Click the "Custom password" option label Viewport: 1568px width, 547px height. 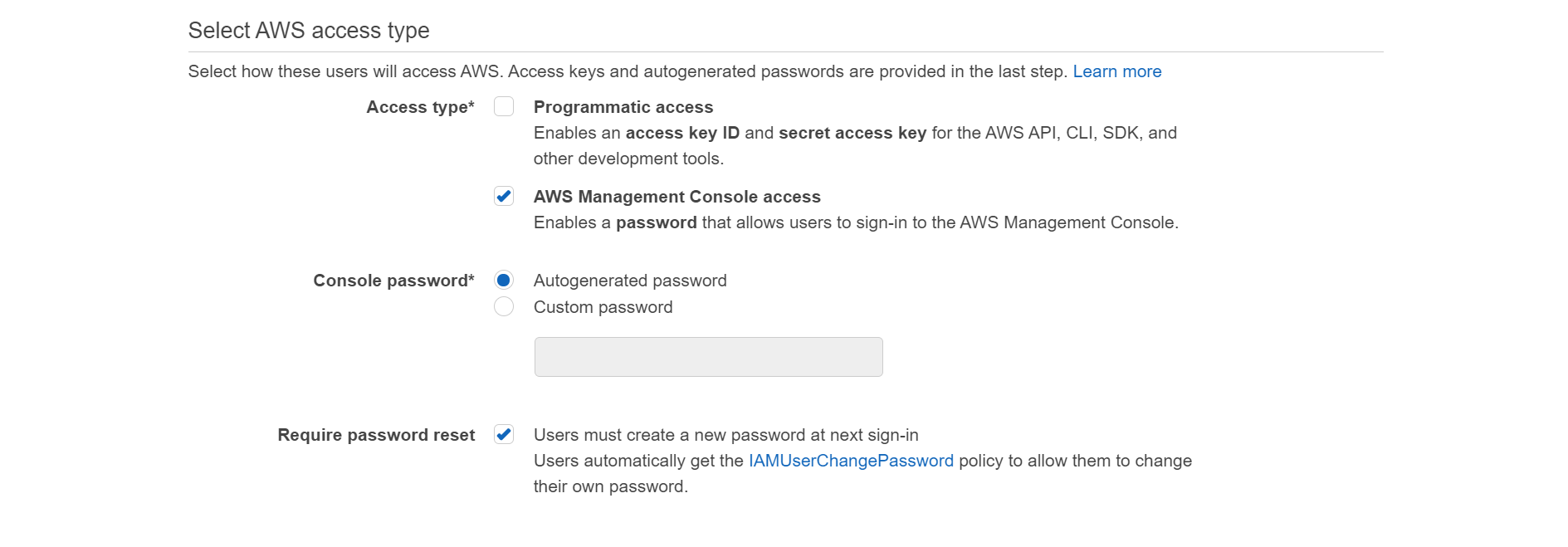click(603, 307)
